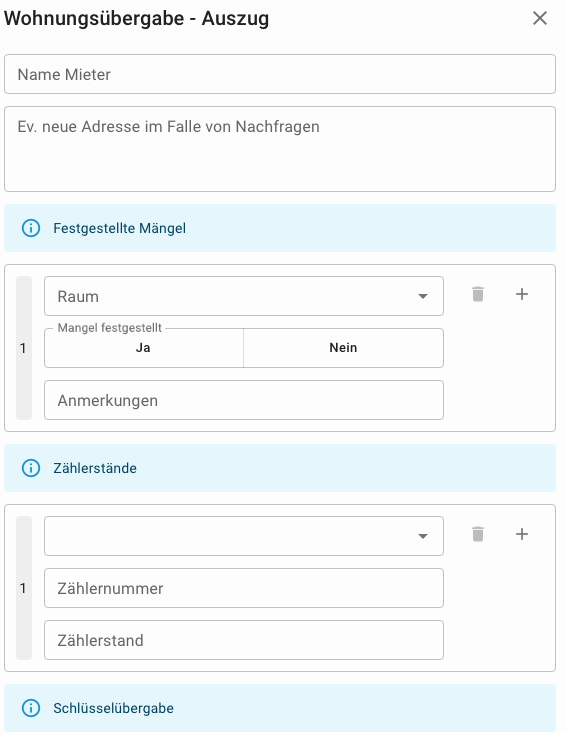Click the info icon beside Schlüsselübergabe
This screenshot has height=733, width=566.
tap(31, 708)
